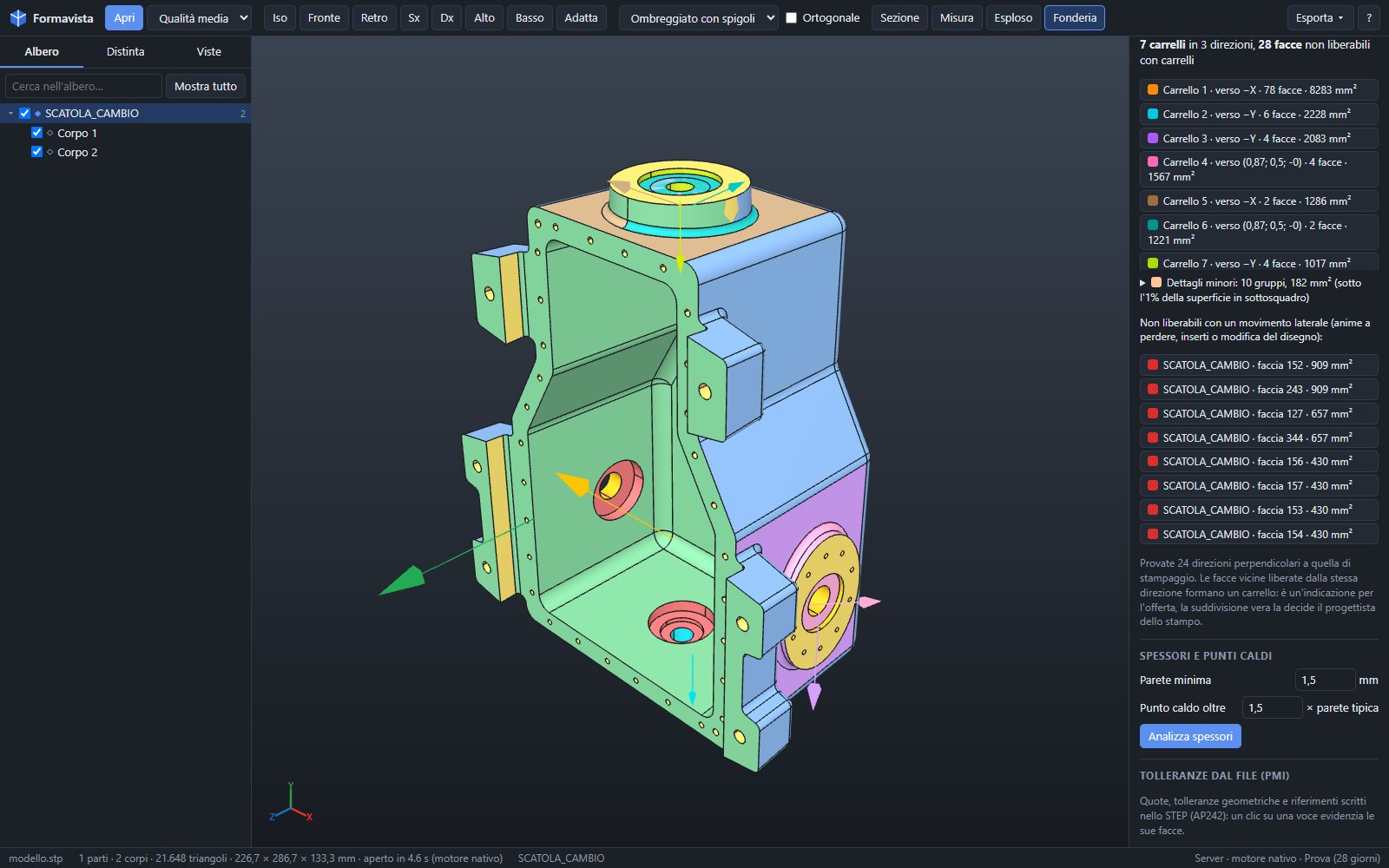Focus the Cerca nell'albero search field
The width and height of the screenshot is (1389, 868).
[x=83, y=86]
